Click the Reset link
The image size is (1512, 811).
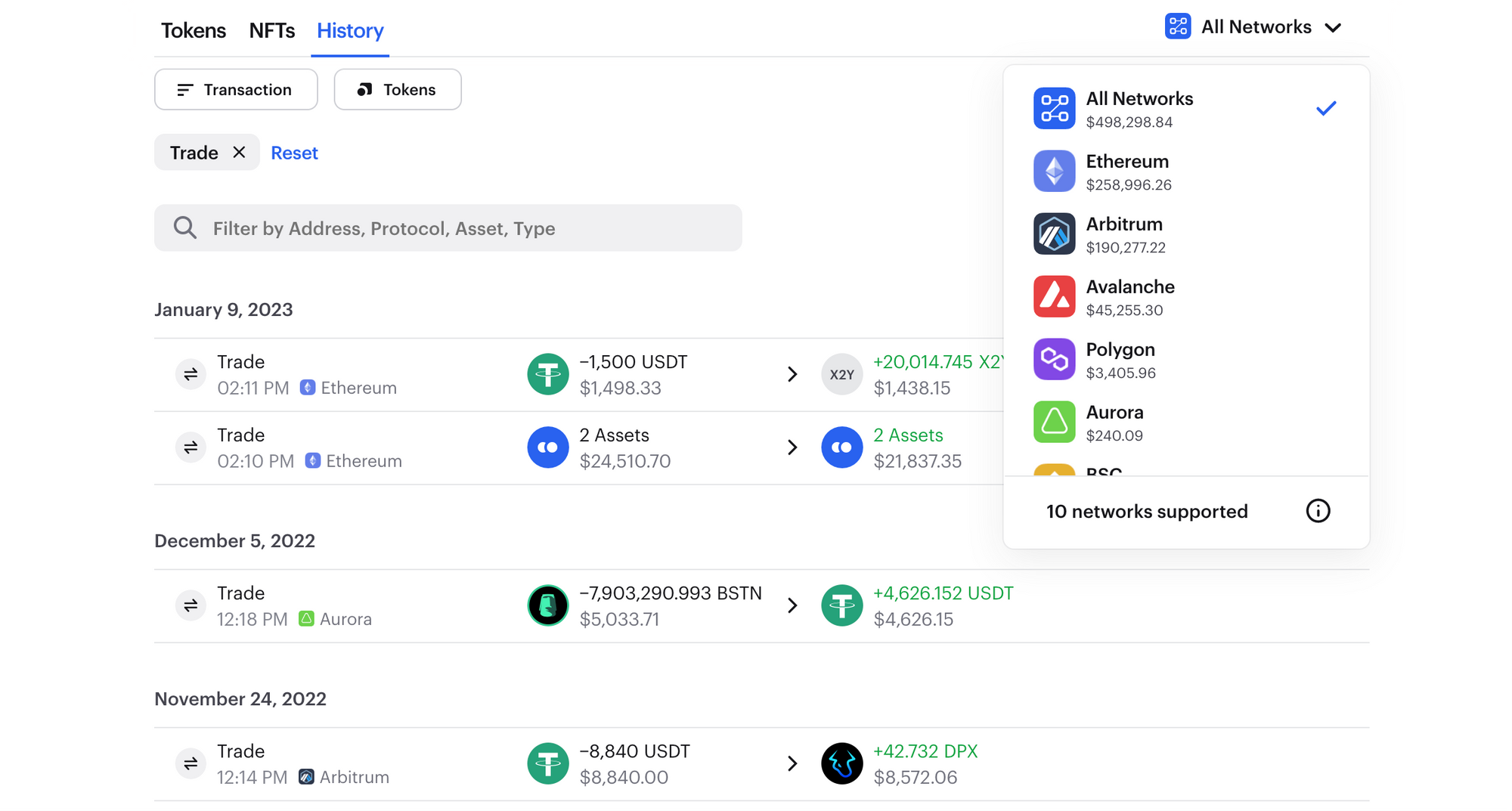point(294,153)
